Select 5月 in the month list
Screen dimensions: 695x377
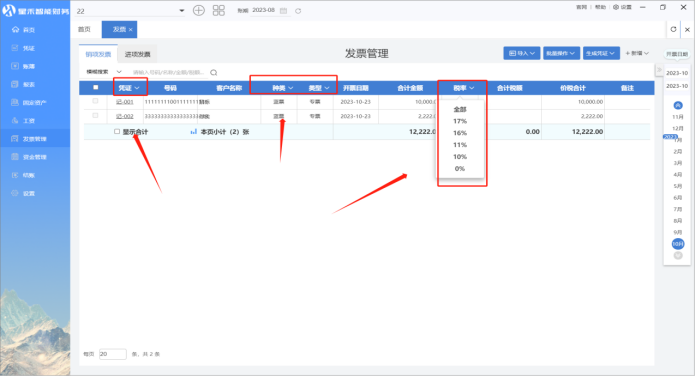[x=678, y=186]
